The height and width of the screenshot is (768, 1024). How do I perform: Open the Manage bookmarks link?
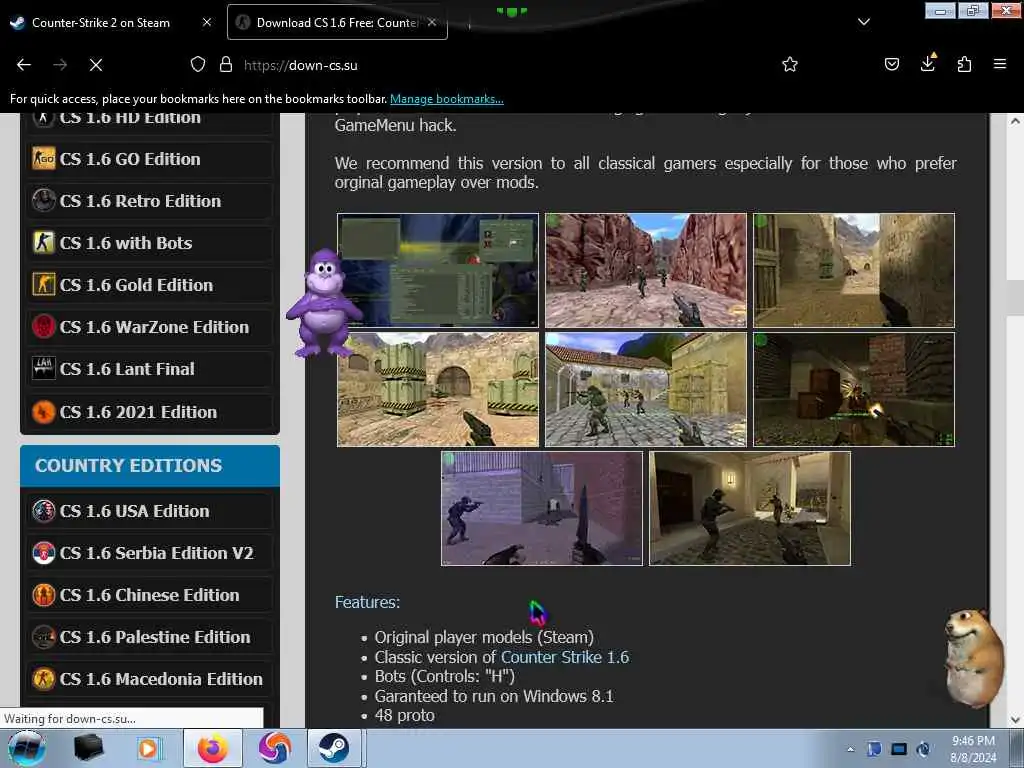pyautogui.click(x=447, y=99)
